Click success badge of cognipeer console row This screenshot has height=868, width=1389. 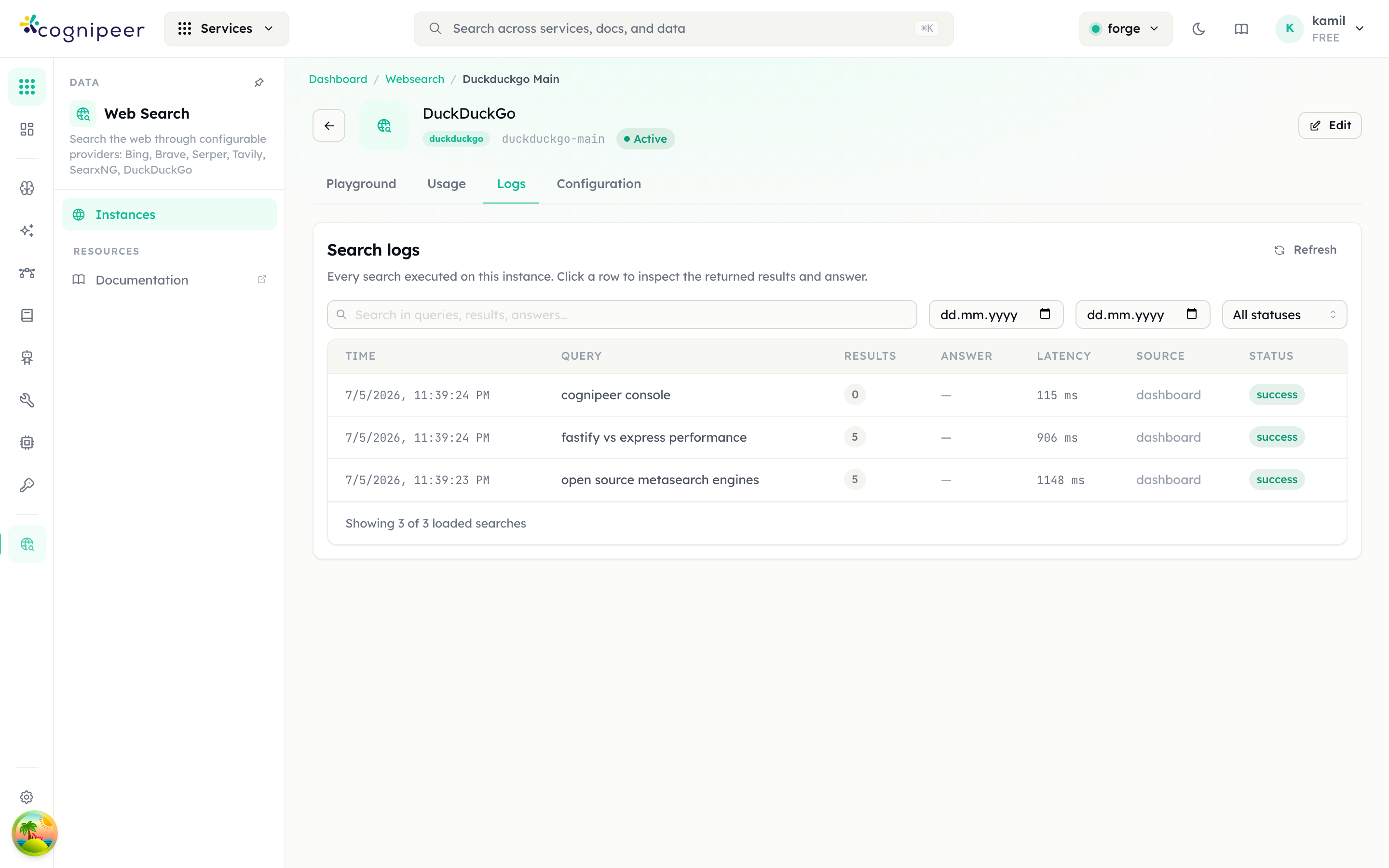point(1277,395)
